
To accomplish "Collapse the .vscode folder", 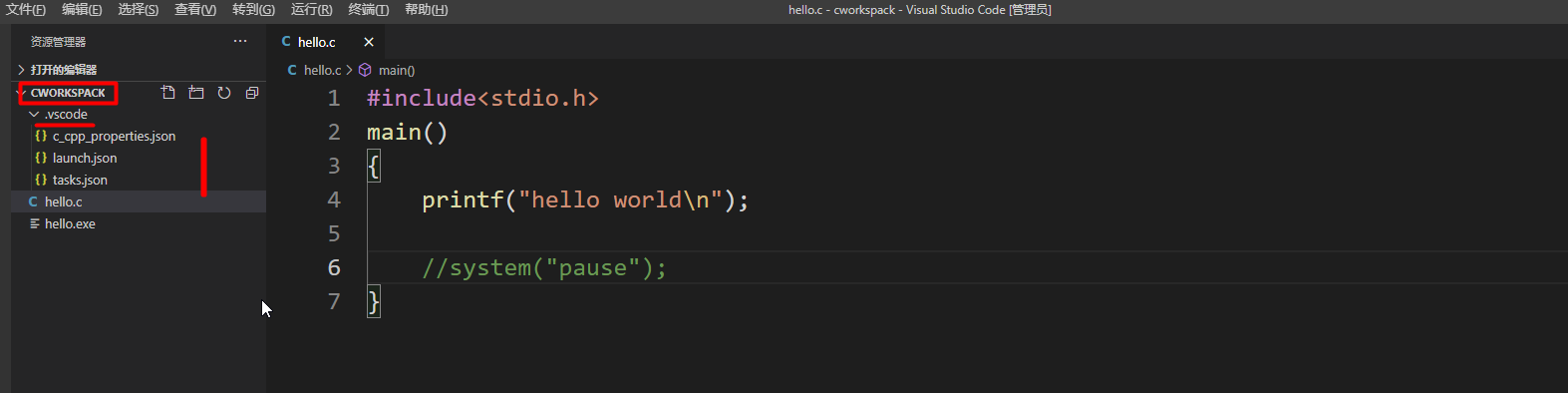I will 139,115.
